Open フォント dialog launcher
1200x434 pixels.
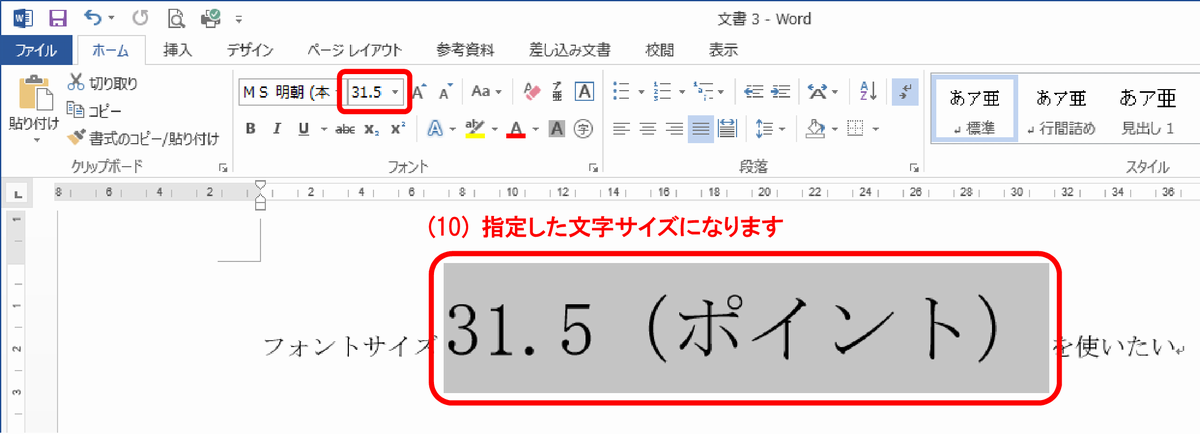click(x=593, y=166)
